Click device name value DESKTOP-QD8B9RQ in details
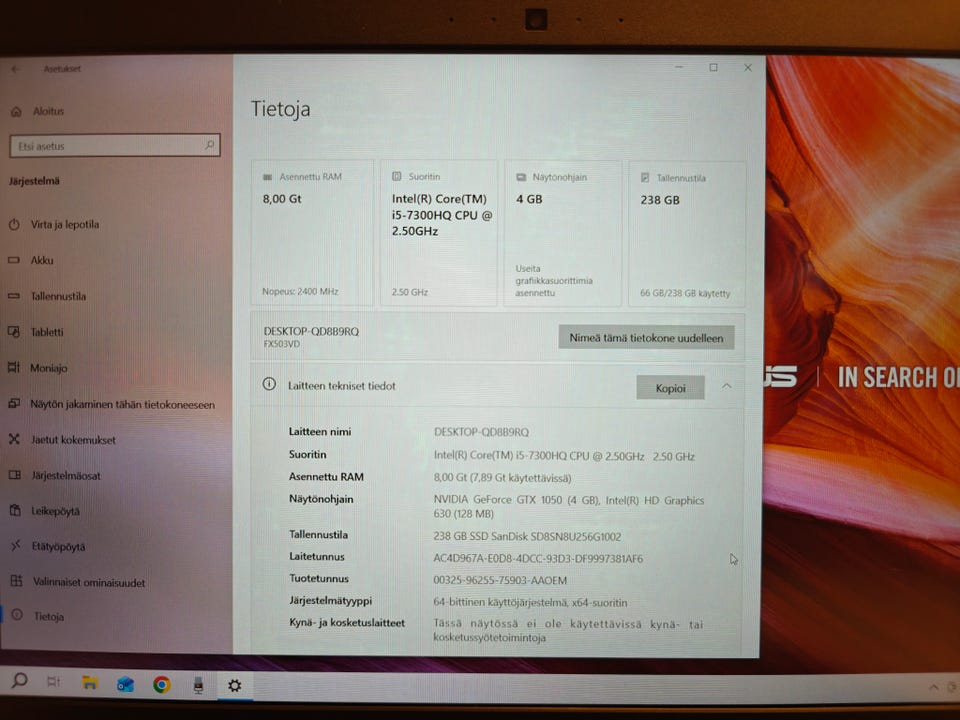This screenshot has width=960, height=720. tap(481, 432)
